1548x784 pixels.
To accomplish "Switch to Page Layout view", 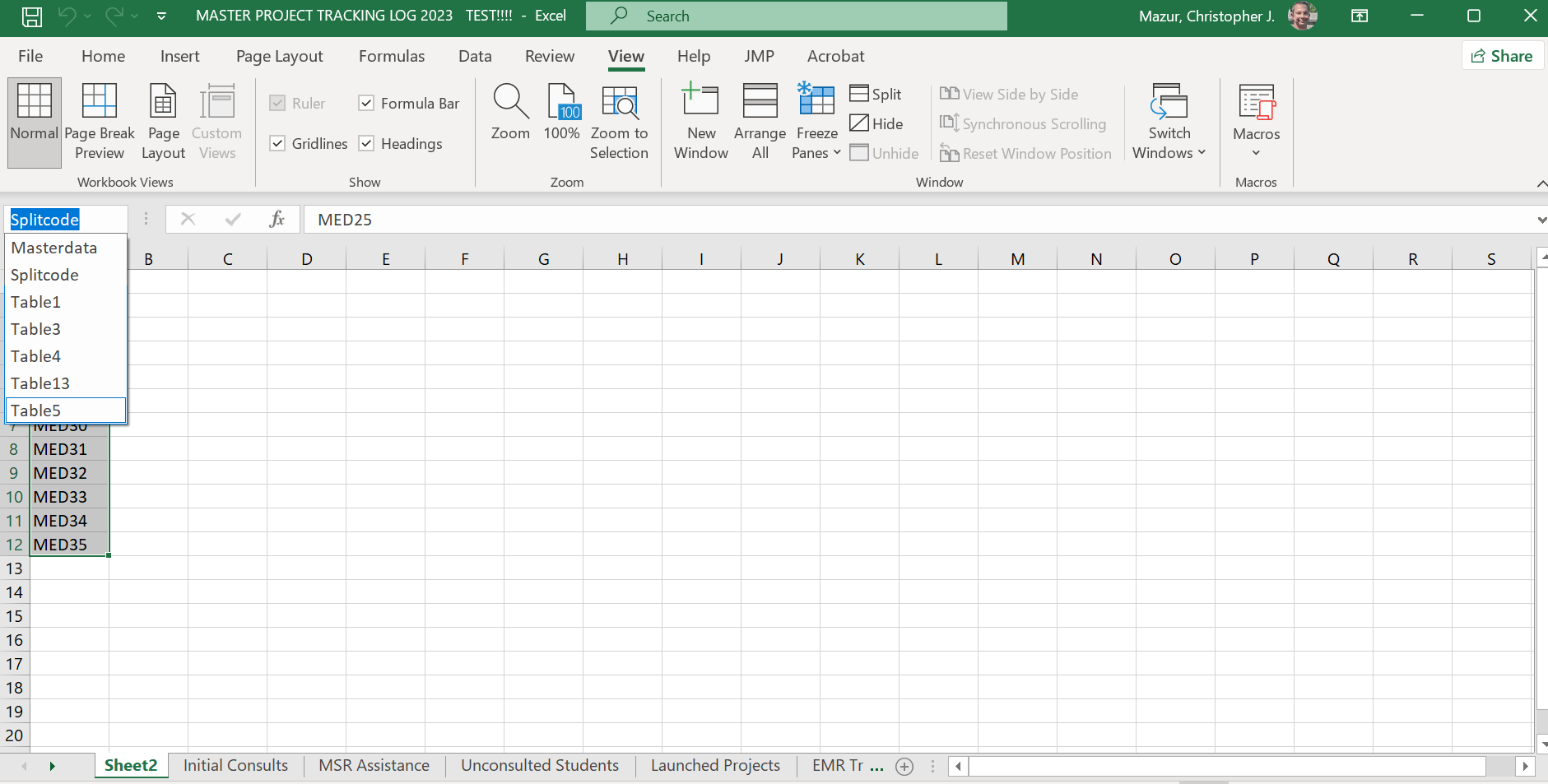I will point(163,122).
